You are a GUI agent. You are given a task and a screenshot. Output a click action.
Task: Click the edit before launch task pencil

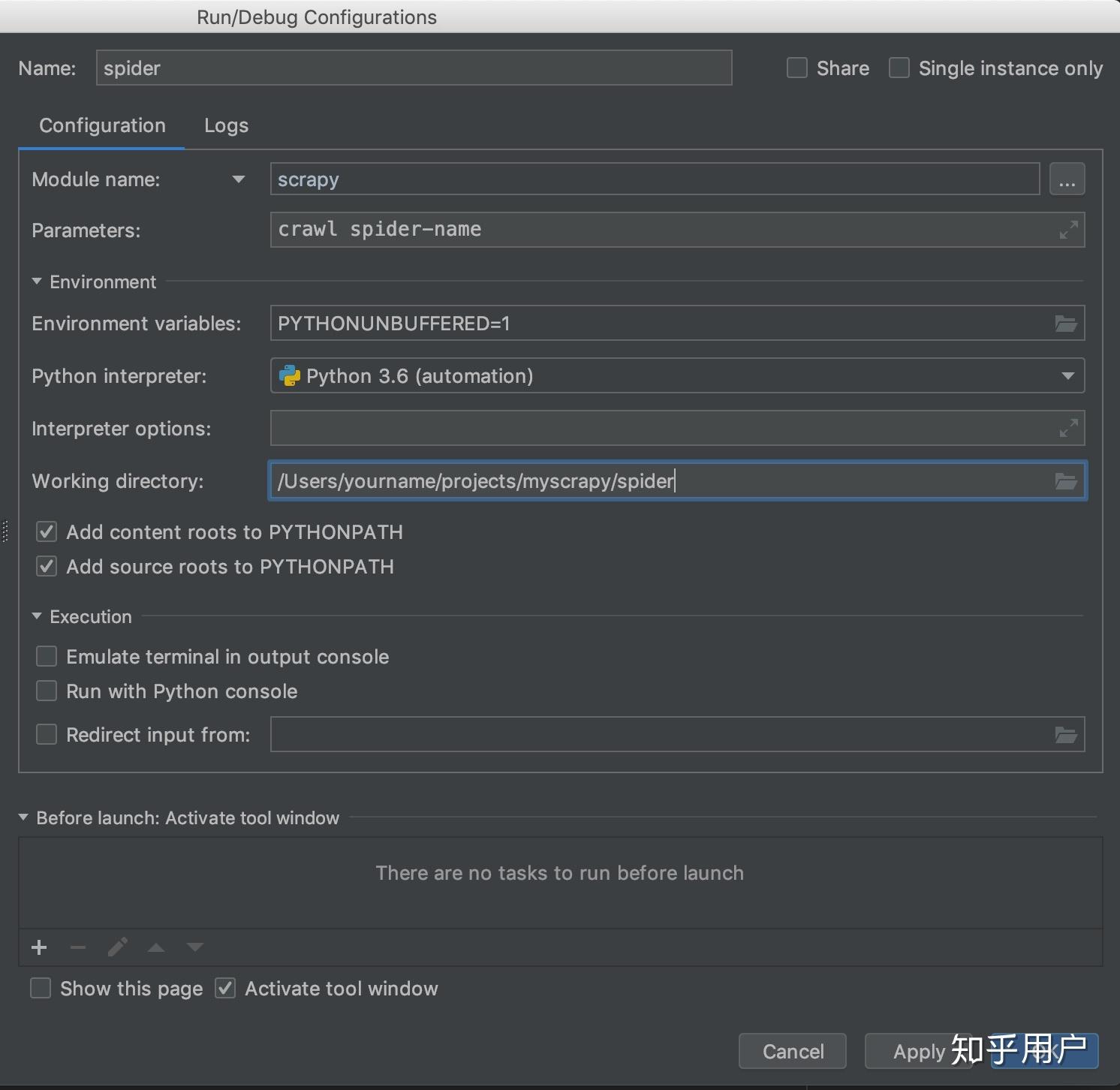(117, 947)
